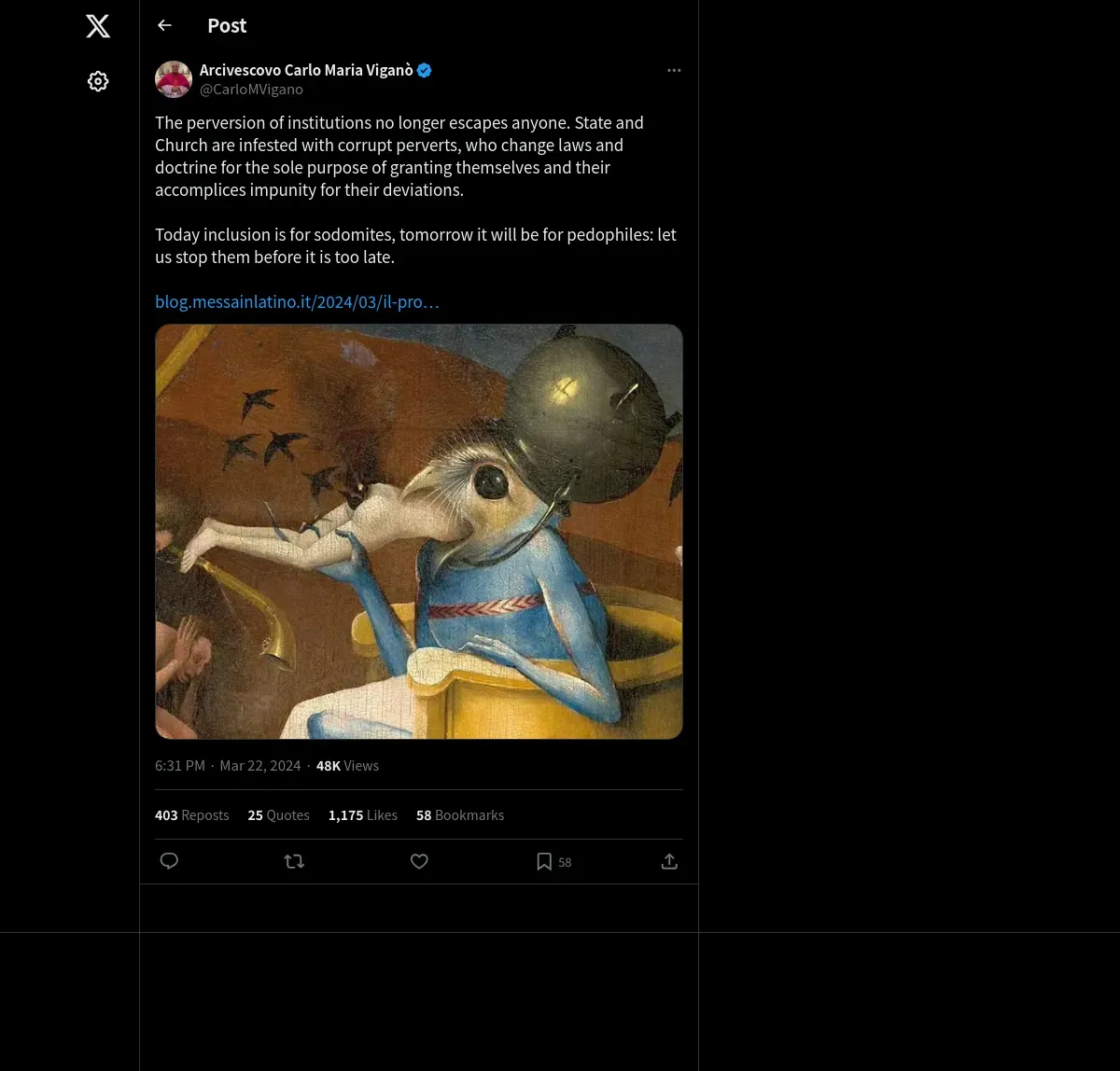Click the X logo icon
Image resolution: width=1120 pixels, height=1071 pixels.
tap(98, 26)
